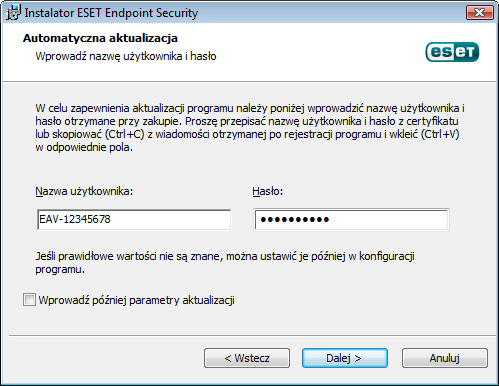Click the Hasło: field label
This screenshot has width=499, height=386.
pos(267,191)
